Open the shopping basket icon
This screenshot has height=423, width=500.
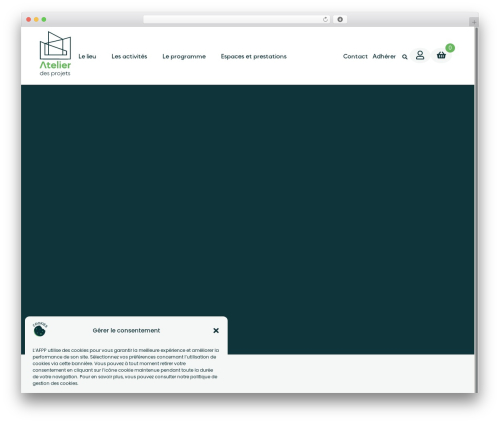[x=441, y=55]
